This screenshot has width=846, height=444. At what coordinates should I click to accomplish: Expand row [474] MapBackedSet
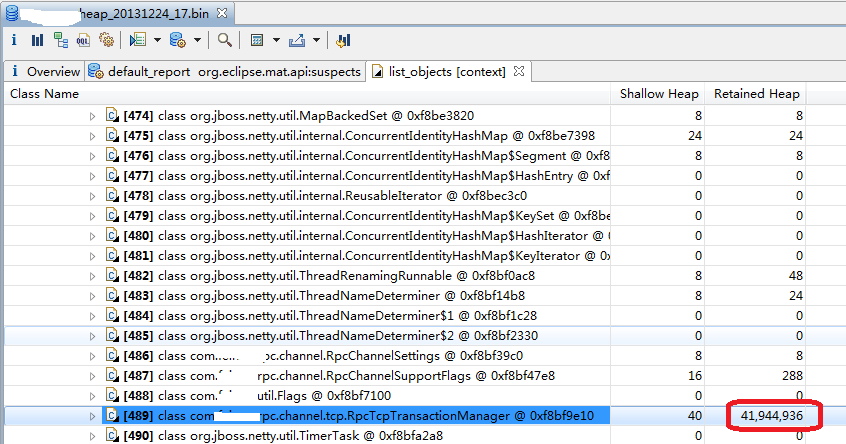pyautogui.click(x=92, y=116)
